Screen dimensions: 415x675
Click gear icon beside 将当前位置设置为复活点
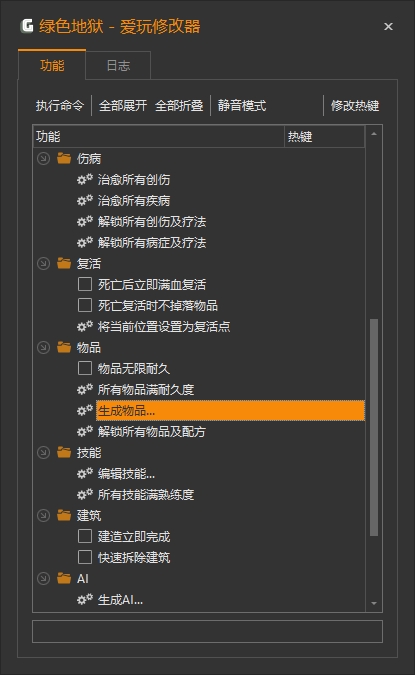[85, 326]
